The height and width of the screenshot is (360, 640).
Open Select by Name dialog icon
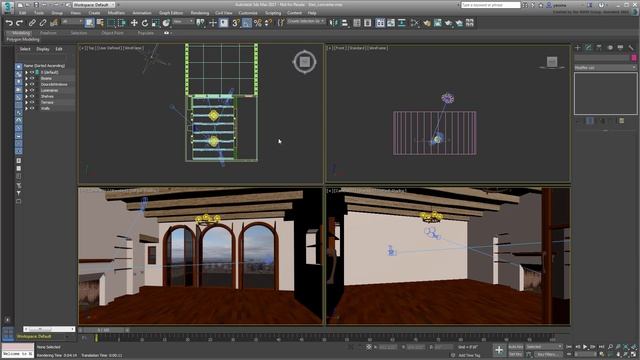click(x=100, y=23)
